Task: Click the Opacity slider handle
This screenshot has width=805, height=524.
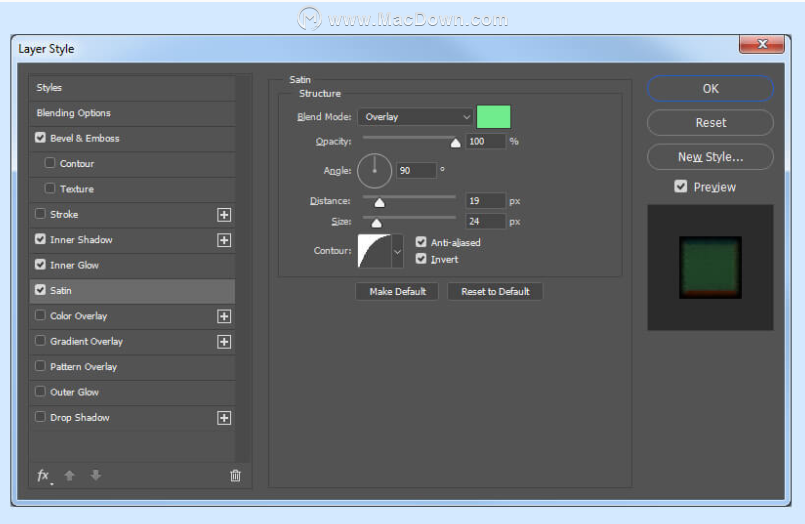Action: pos(455,143)
